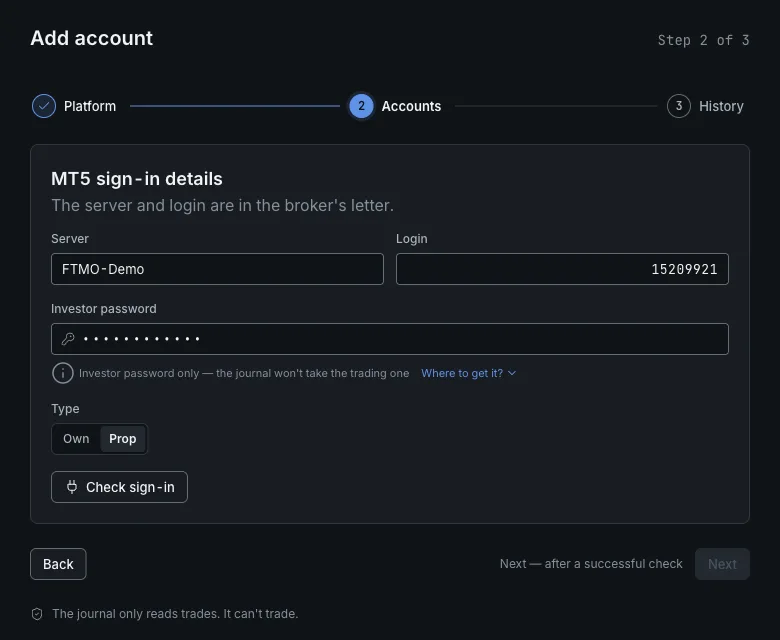Focus the Login field showing 15209921
The height and width of the screenshot is (640, 780).
click(562, 269)
